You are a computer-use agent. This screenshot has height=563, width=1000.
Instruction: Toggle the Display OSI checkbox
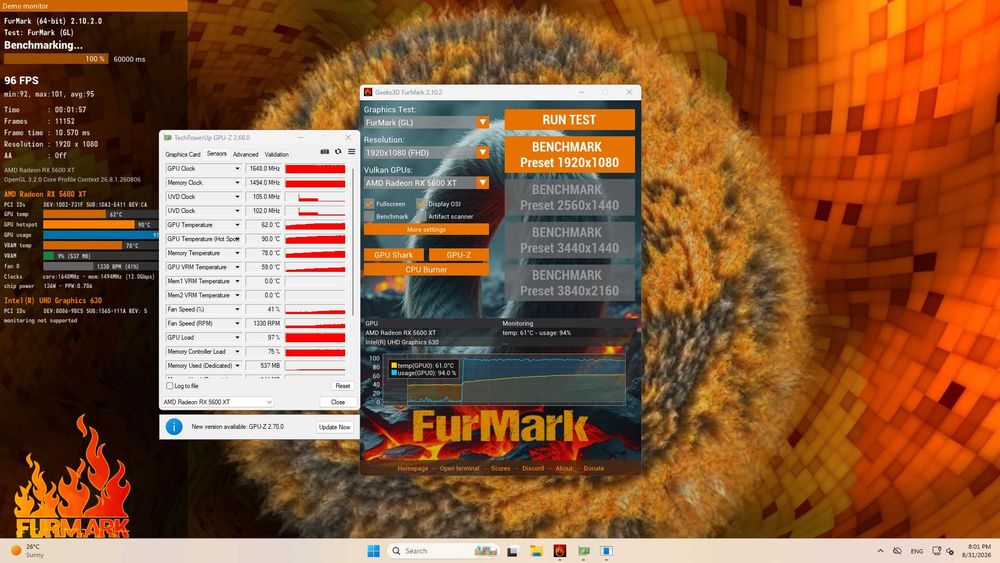421,203
